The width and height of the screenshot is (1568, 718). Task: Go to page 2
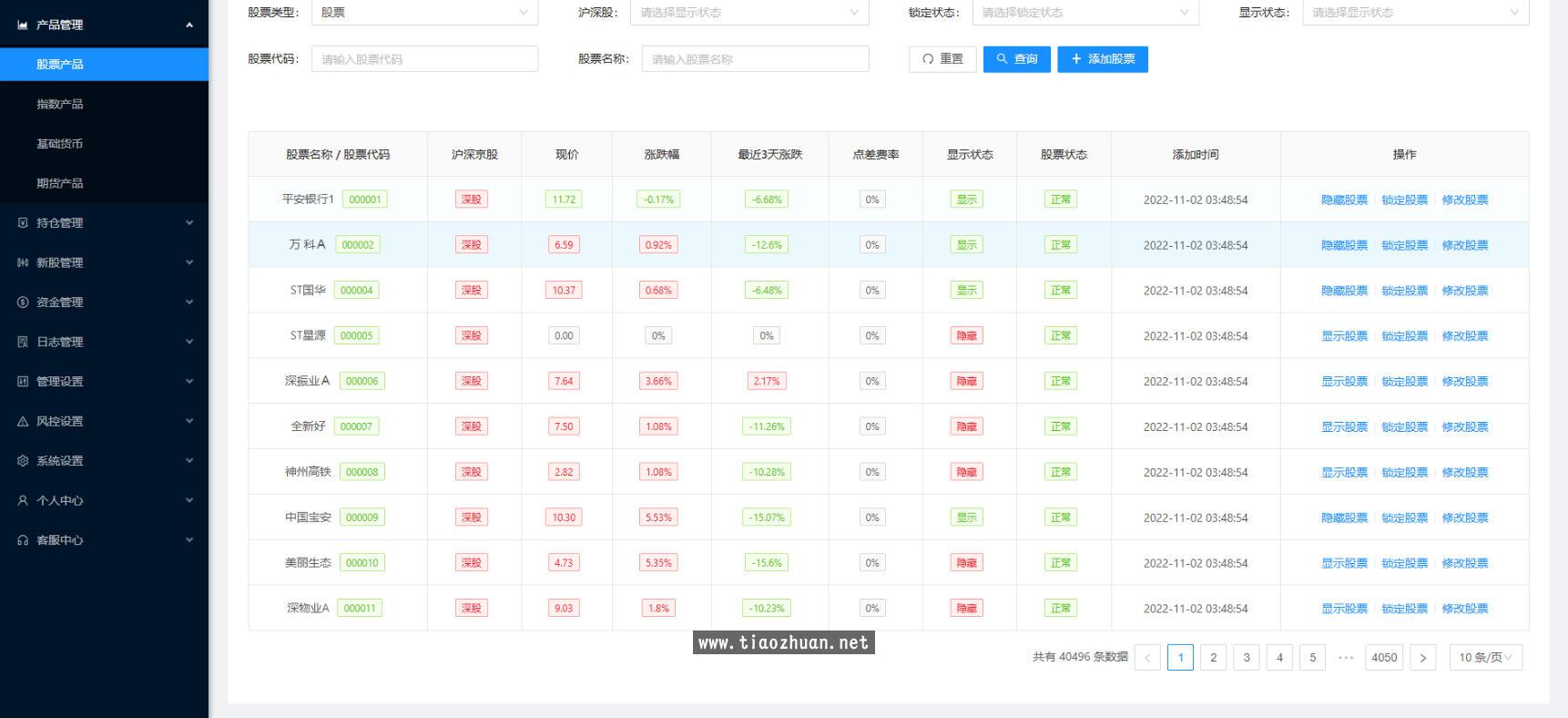pos(1213,657)
